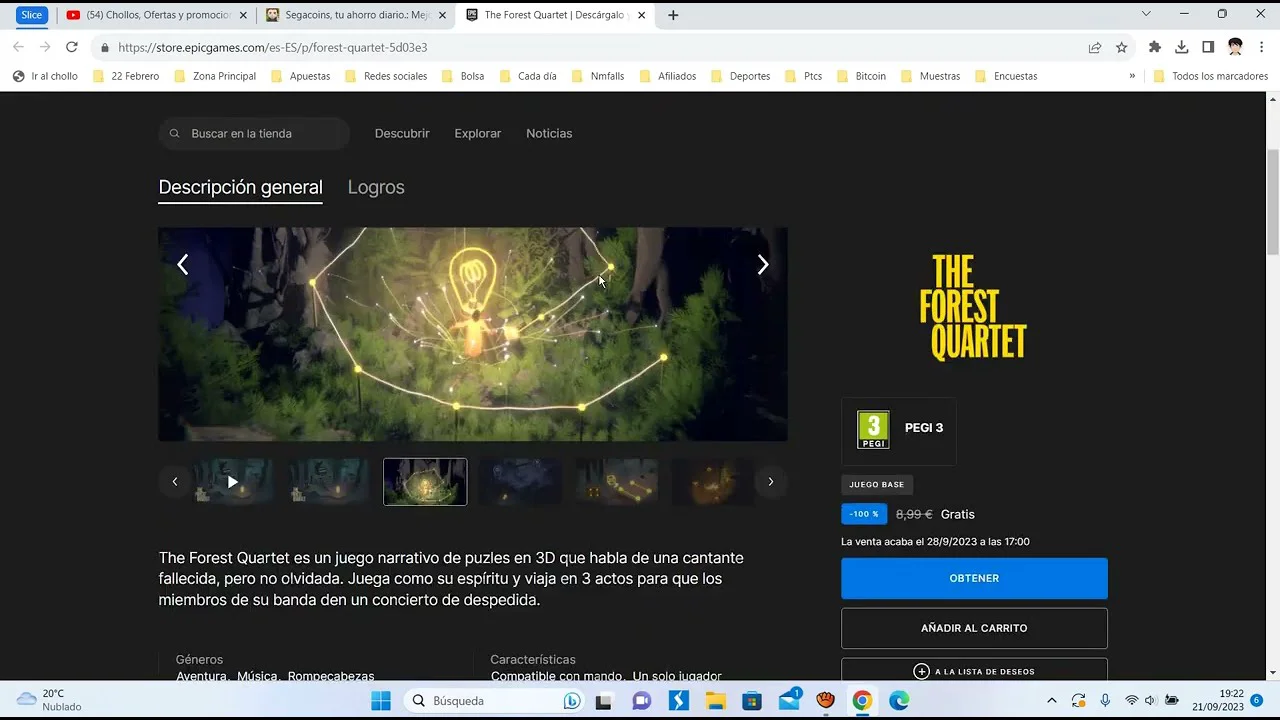This screenshot has width=1280, height=720.
Task: Click the Obtener button
Action: [974, 578]
